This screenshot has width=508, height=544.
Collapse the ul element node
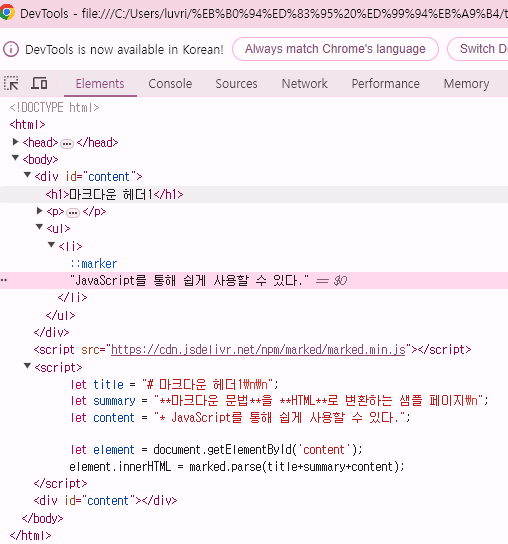[x=39, y=227]
